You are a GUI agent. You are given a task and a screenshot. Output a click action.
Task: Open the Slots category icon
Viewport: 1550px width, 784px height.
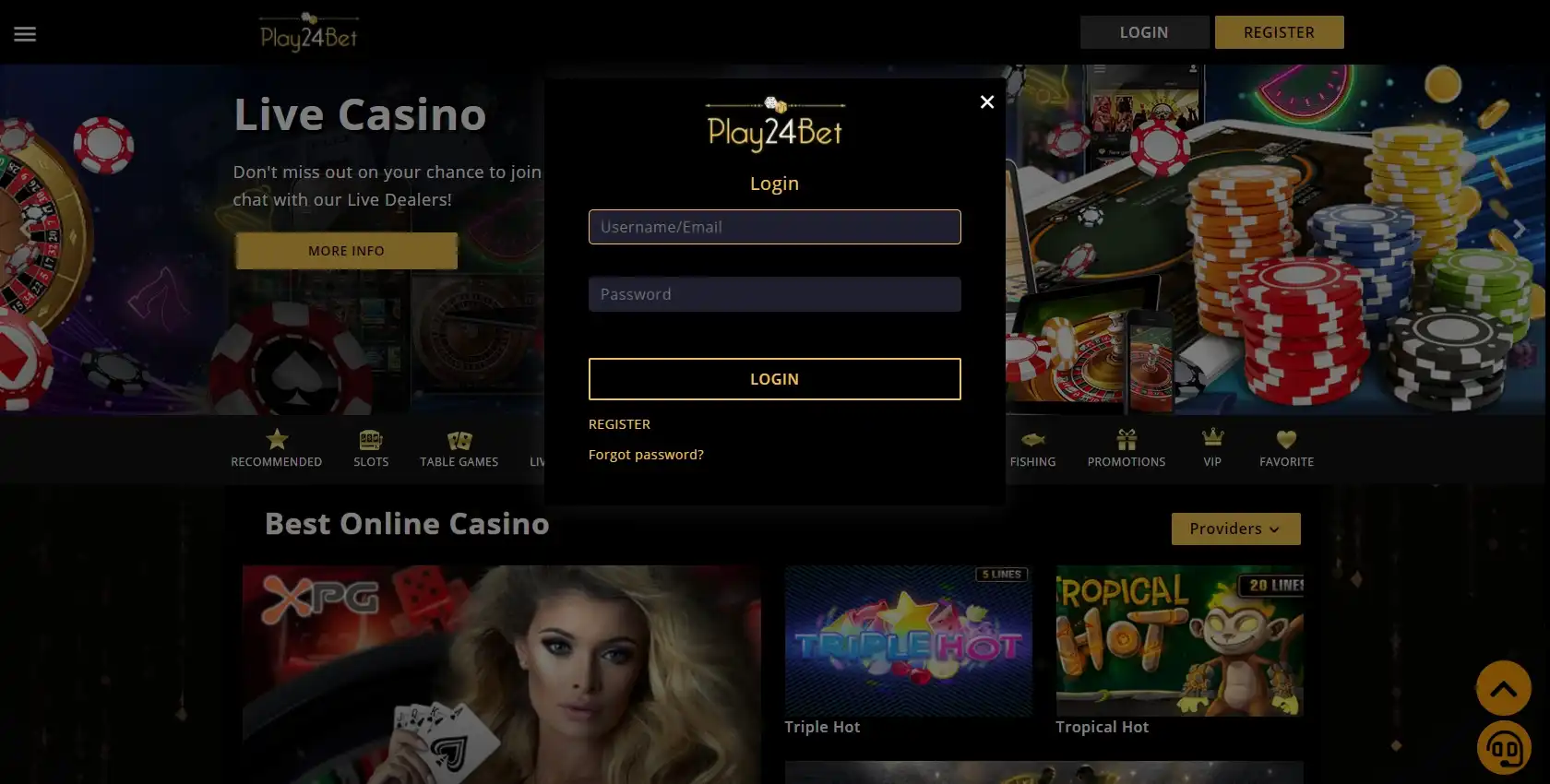coord(371,440)
